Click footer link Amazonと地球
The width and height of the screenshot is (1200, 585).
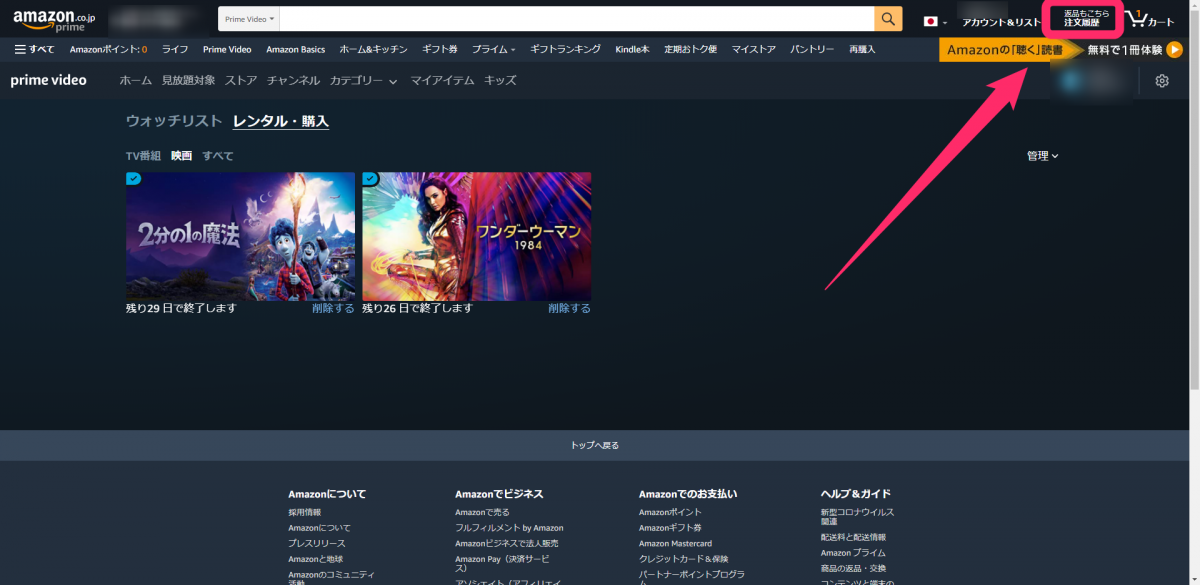click(315, 559)
